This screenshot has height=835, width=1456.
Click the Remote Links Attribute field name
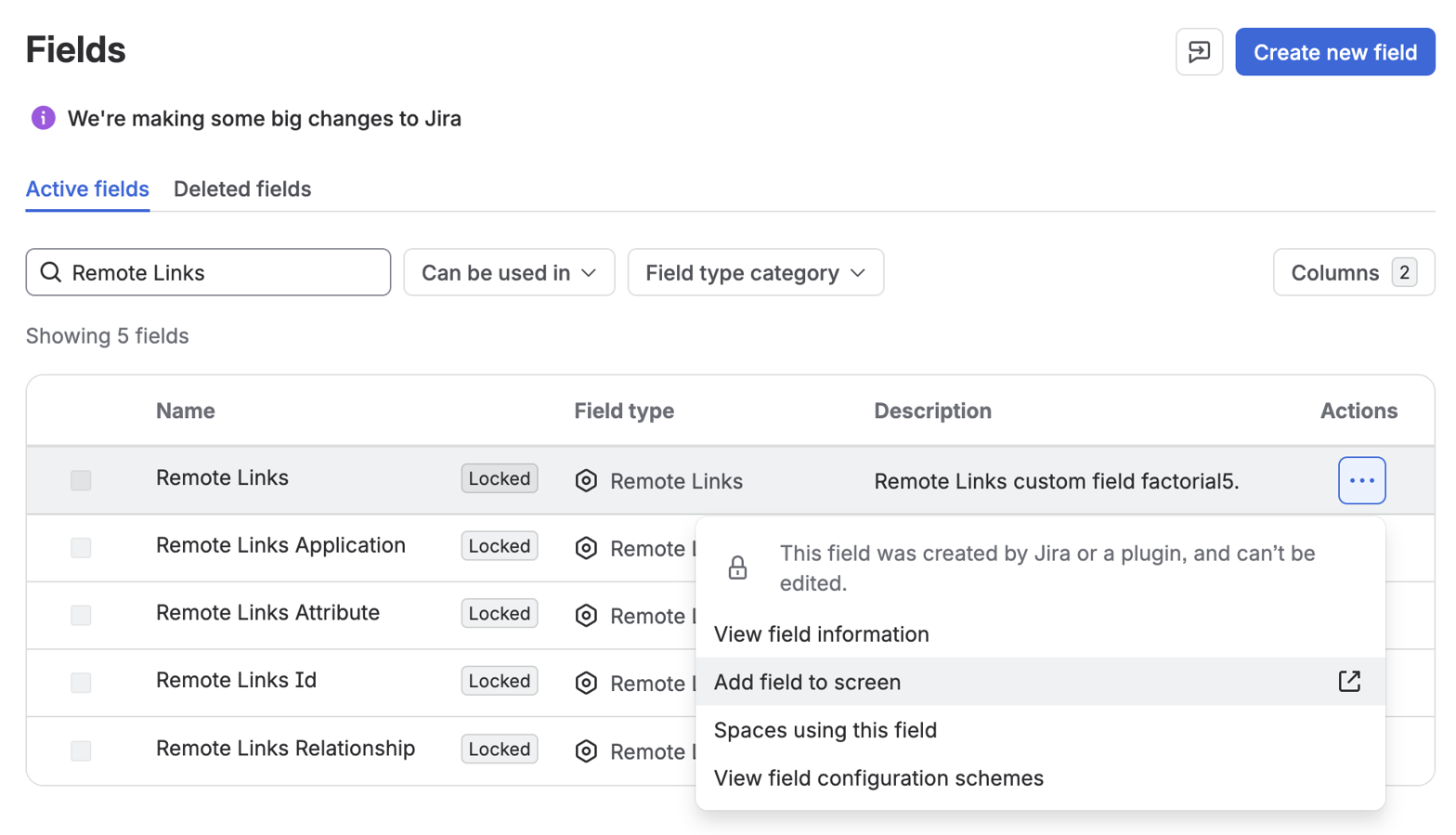267,613
